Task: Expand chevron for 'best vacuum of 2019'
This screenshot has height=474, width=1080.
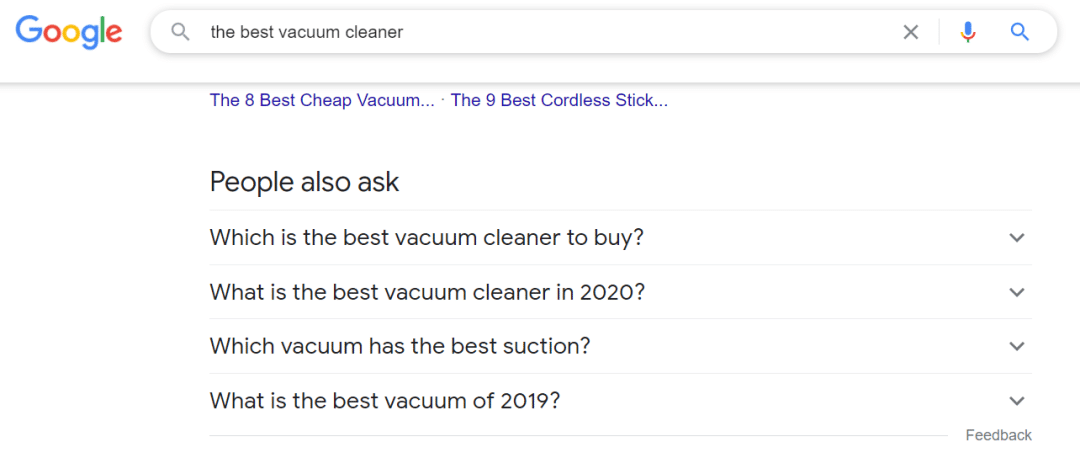Action: point(1017,401)
